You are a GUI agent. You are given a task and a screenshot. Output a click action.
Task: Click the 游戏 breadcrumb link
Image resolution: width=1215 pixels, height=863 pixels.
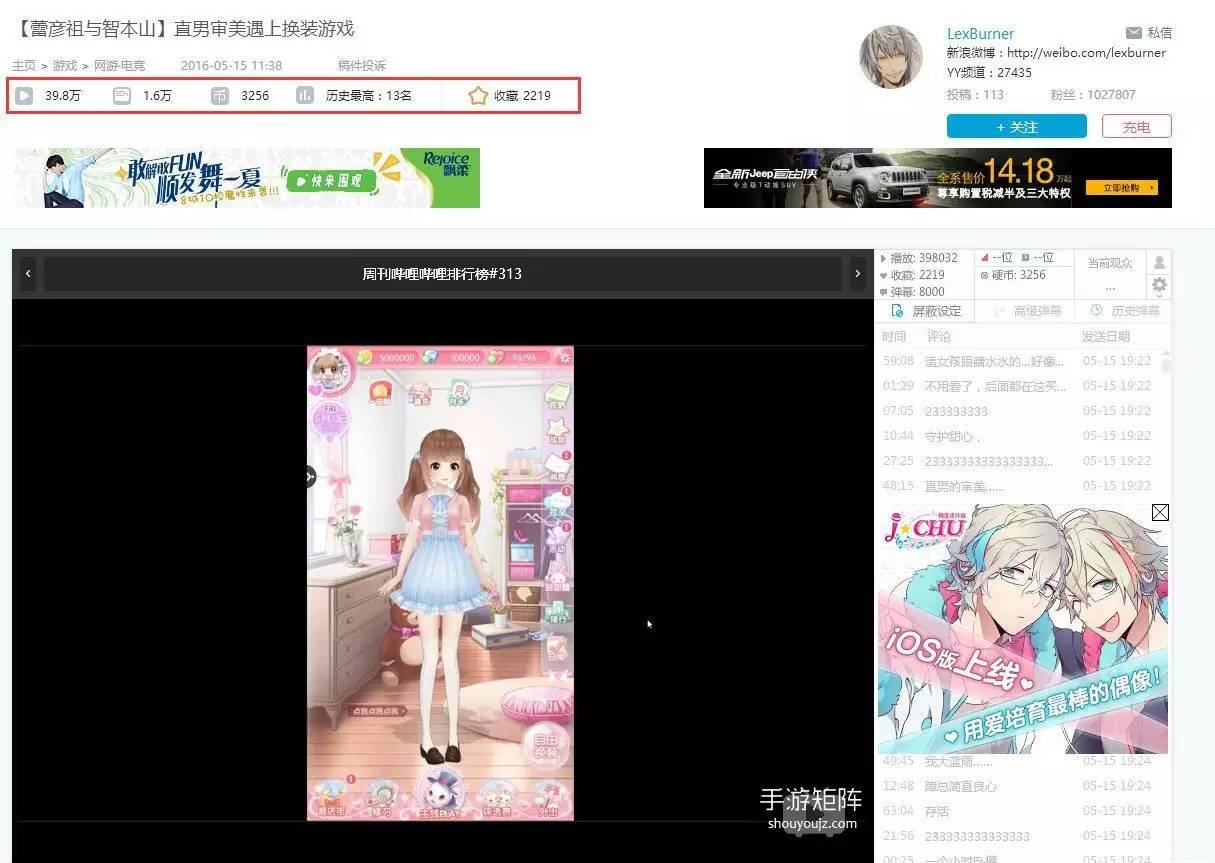coord(65,66)
